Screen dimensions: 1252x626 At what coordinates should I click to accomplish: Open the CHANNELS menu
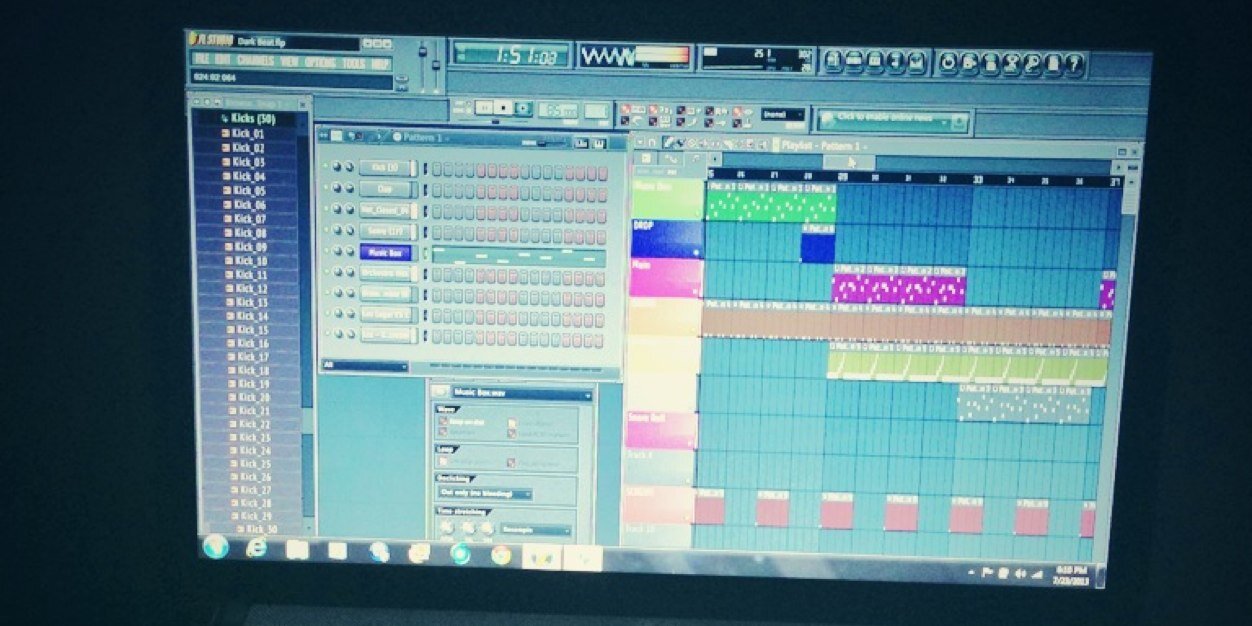point(256,62)
